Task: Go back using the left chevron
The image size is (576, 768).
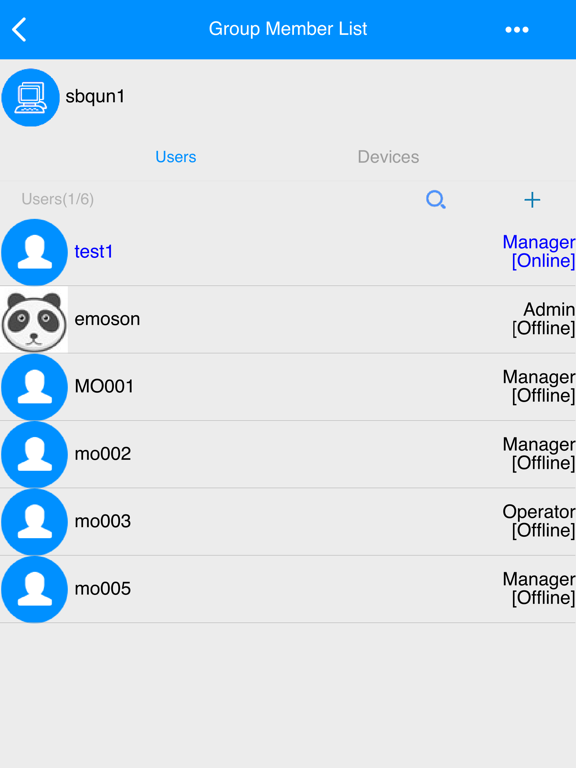Action: coord(20,29)
